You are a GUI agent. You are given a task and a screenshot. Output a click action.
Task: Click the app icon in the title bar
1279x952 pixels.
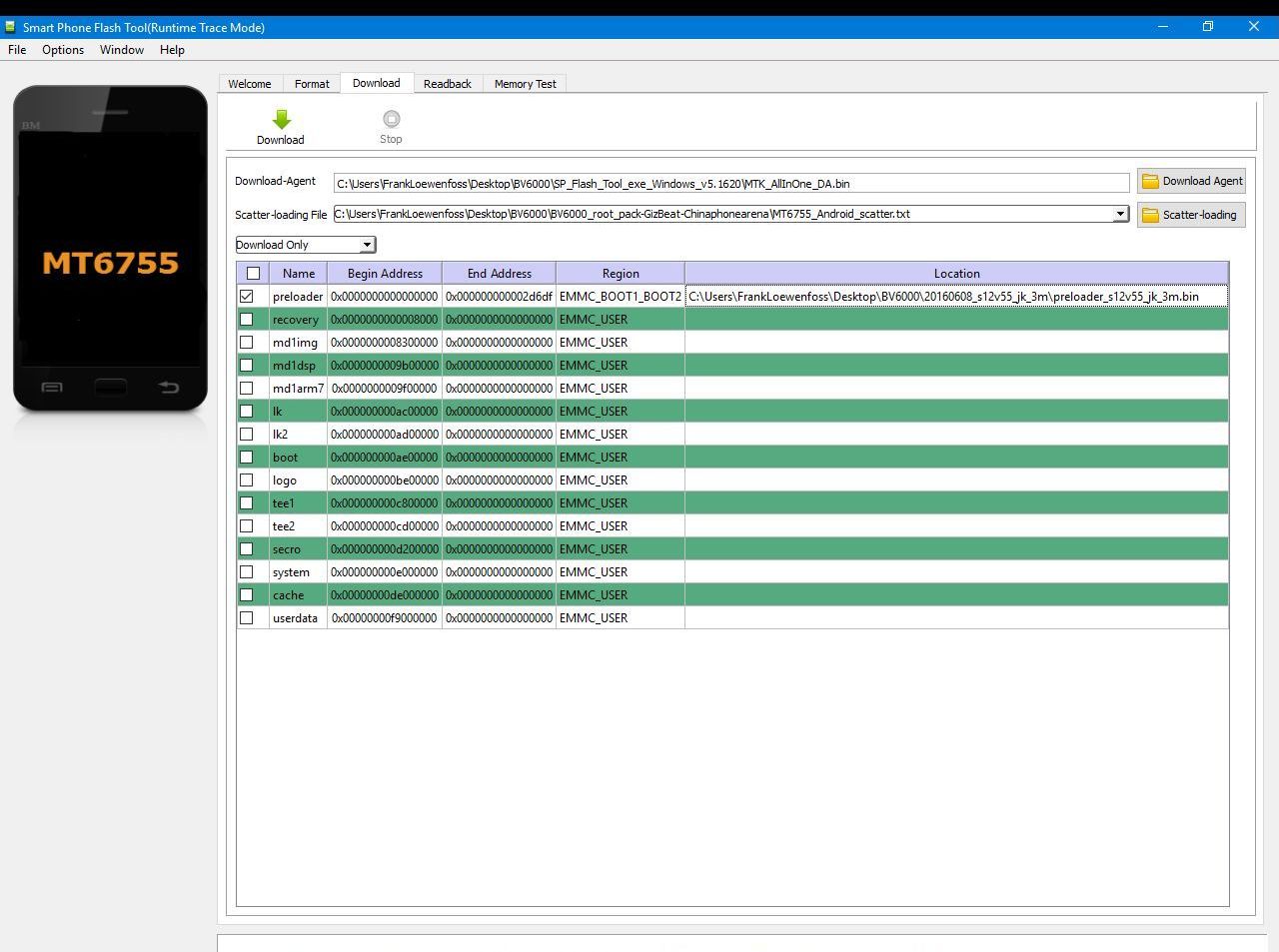click(10, 27)
